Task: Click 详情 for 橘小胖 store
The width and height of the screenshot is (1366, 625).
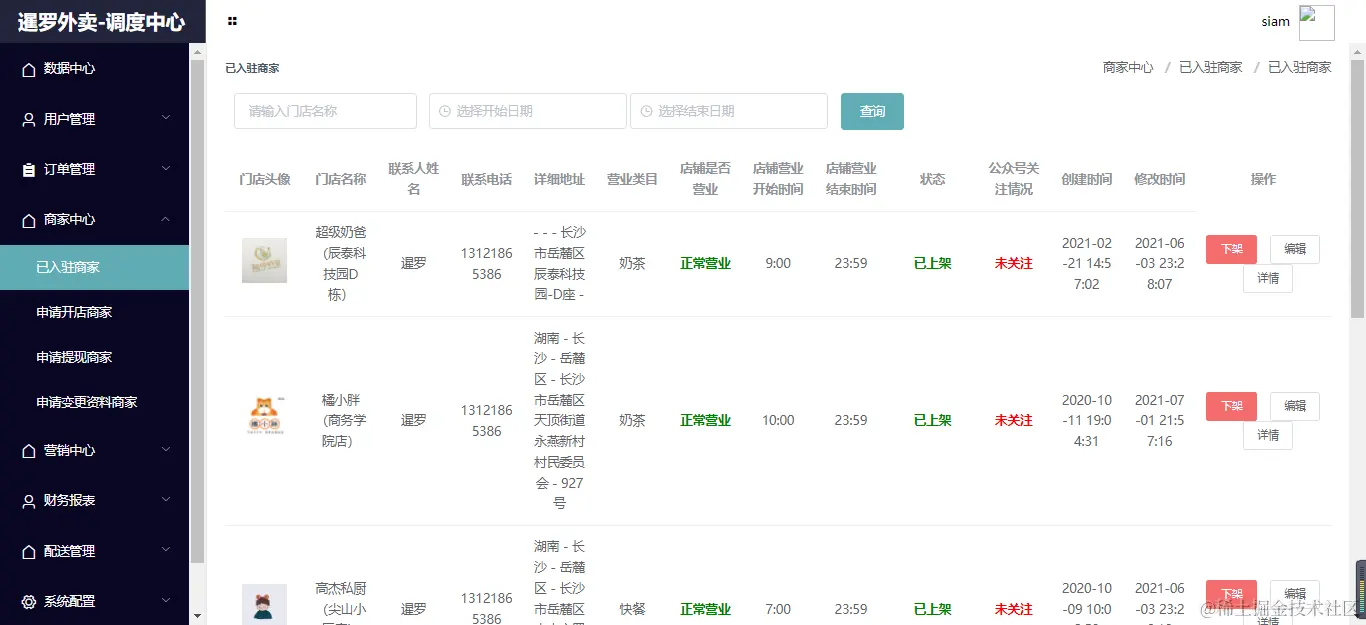Action: tap(1268, 435)
